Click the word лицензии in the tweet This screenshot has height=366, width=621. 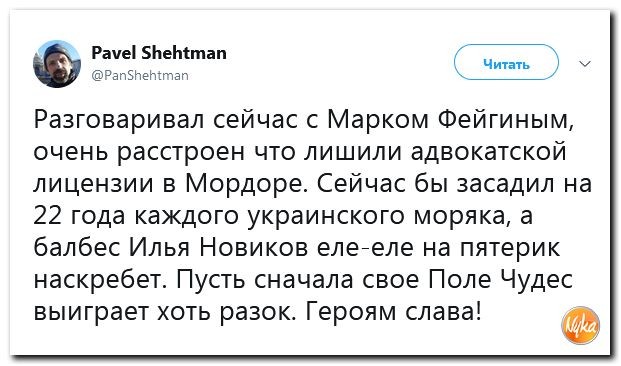[93, 185]
